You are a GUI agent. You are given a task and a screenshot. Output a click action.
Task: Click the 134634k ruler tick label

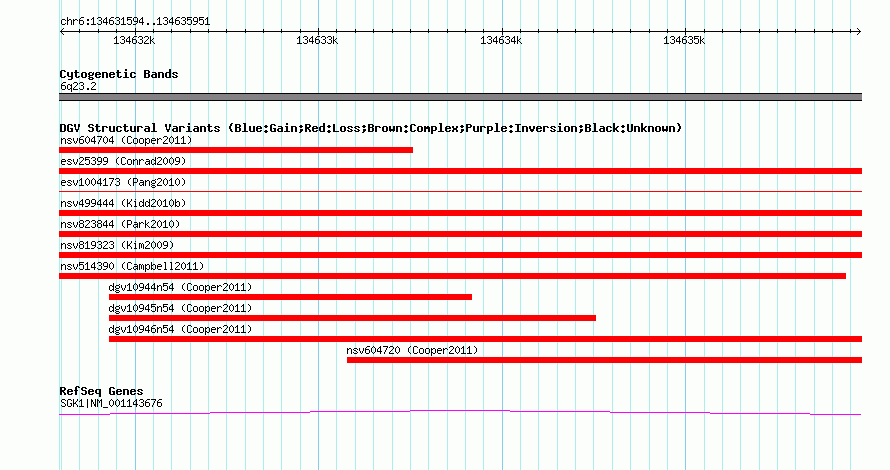[x=501, y=40]
